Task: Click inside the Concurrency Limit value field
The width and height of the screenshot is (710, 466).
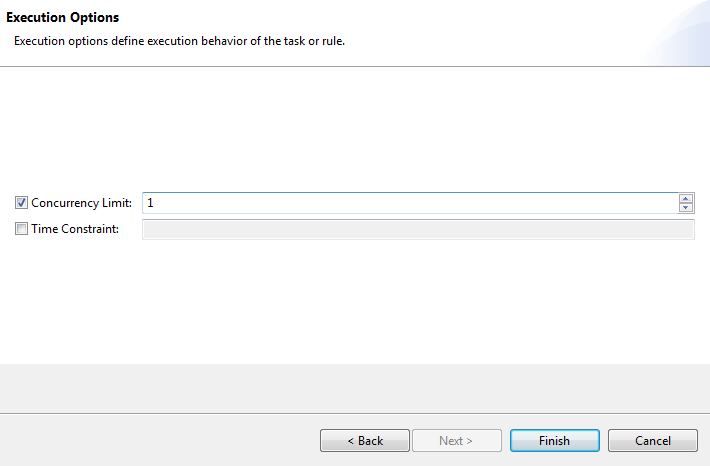Action: coord(410,203)
